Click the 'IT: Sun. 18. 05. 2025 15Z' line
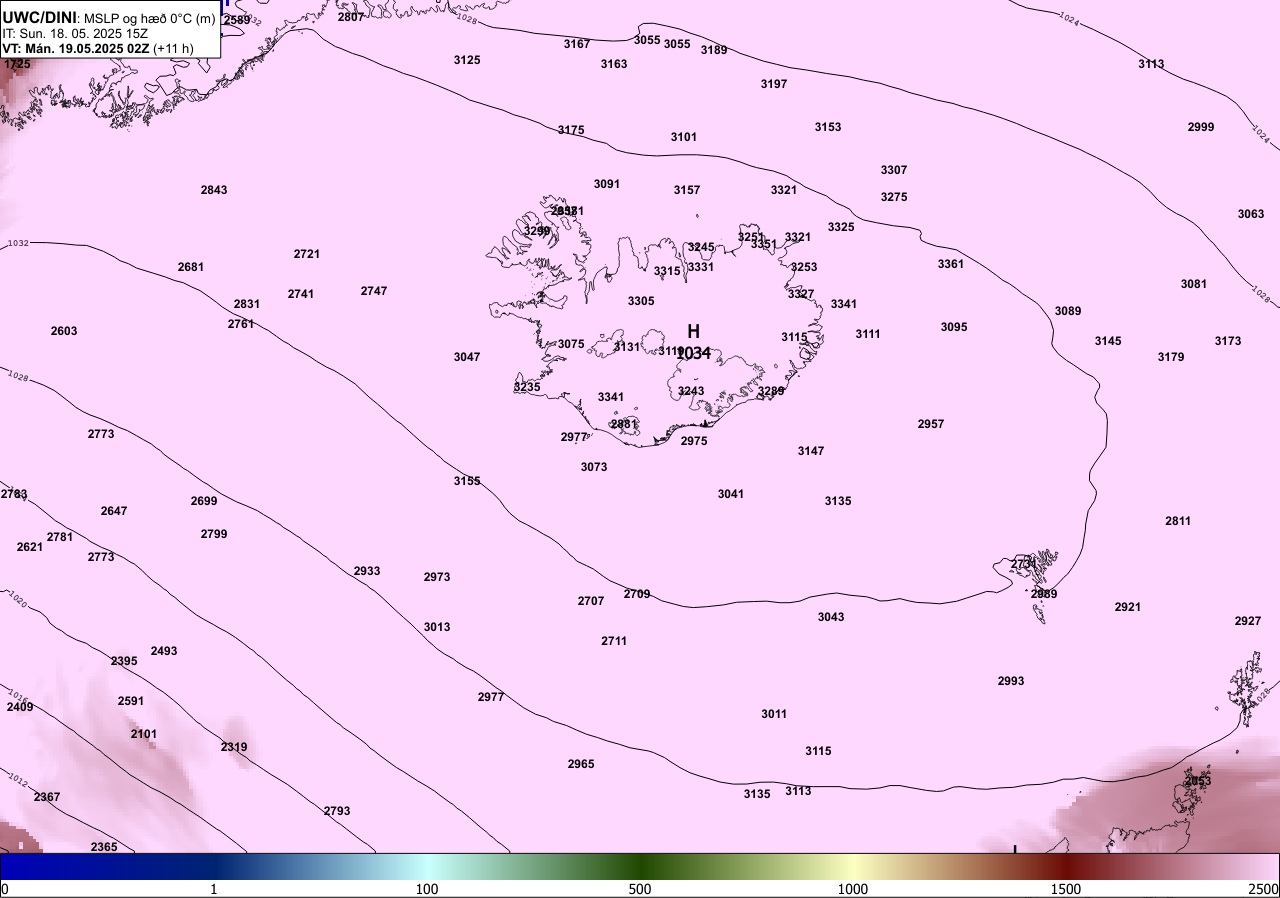This screenshot has height=898, width=1280. [x=73, y=33]
